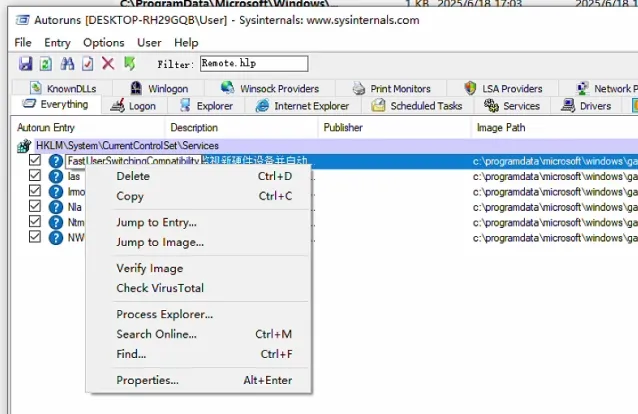638x414 pixels.
Task: Choose Find in the context menu
Action: (x=199, y=354)
